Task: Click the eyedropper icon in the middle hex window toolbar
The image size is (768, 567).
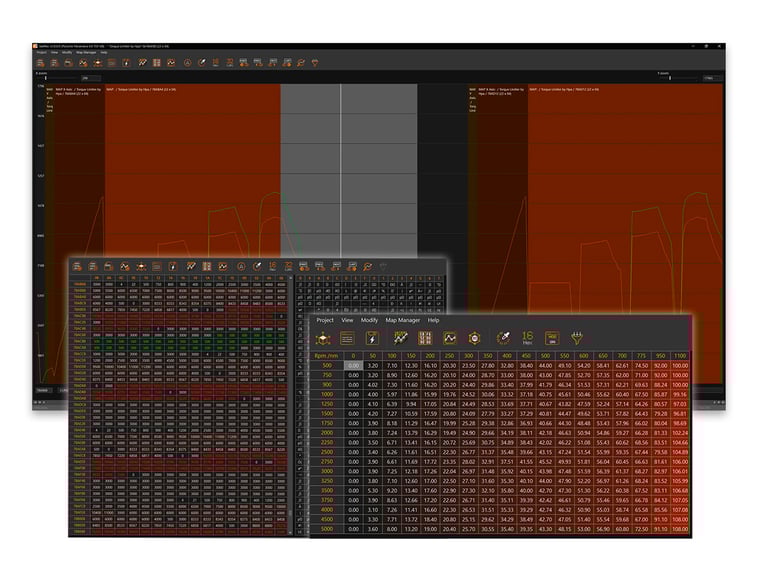Action: tap(257, 266)
